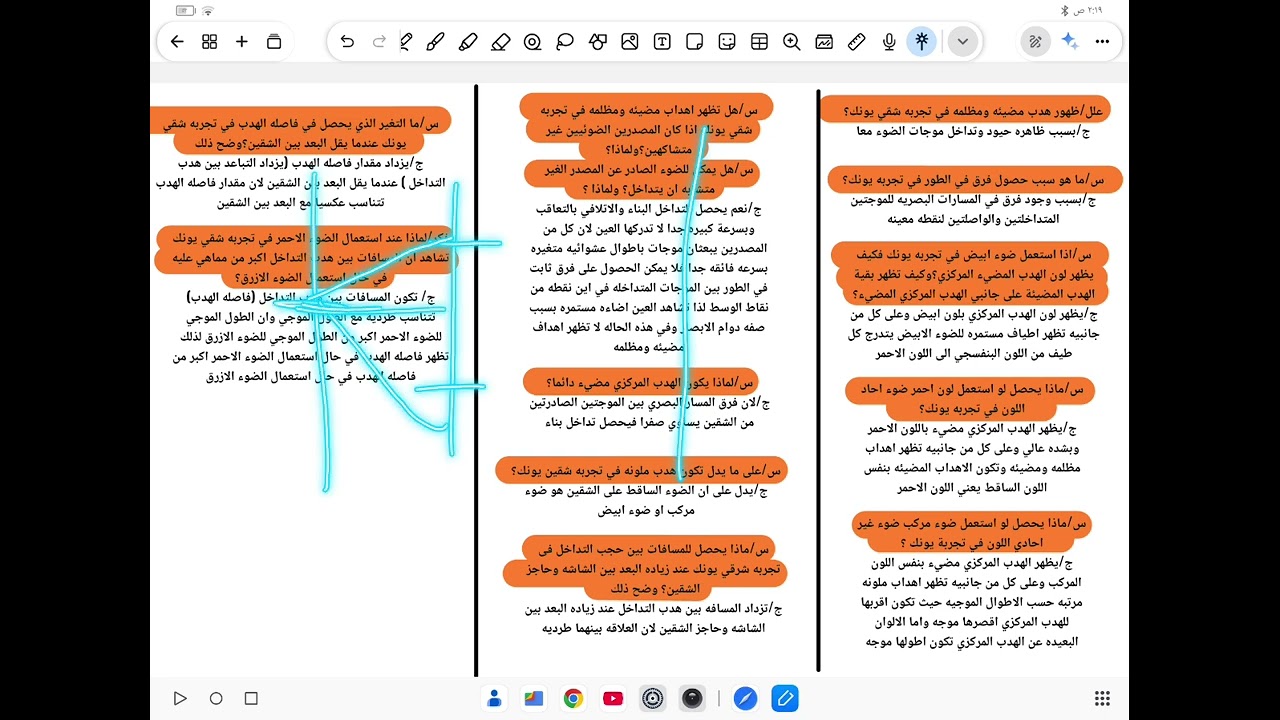The width and height of the screenshot is (1280, 720).
Task: Click the Wi-Fi status icon
Action: coord(207,10)
